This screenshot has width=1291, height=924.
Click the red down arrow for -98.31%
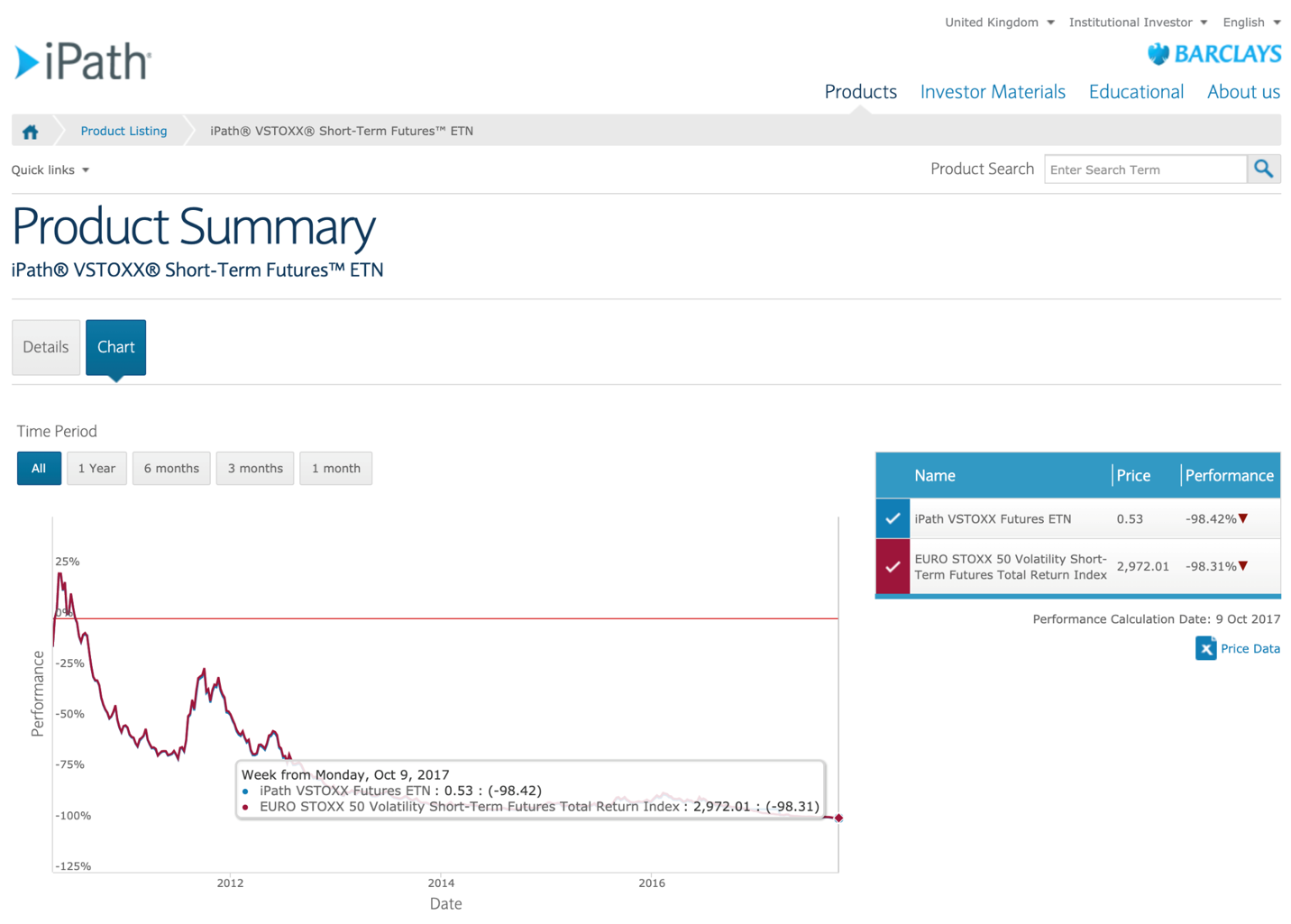click(1243, 566)
